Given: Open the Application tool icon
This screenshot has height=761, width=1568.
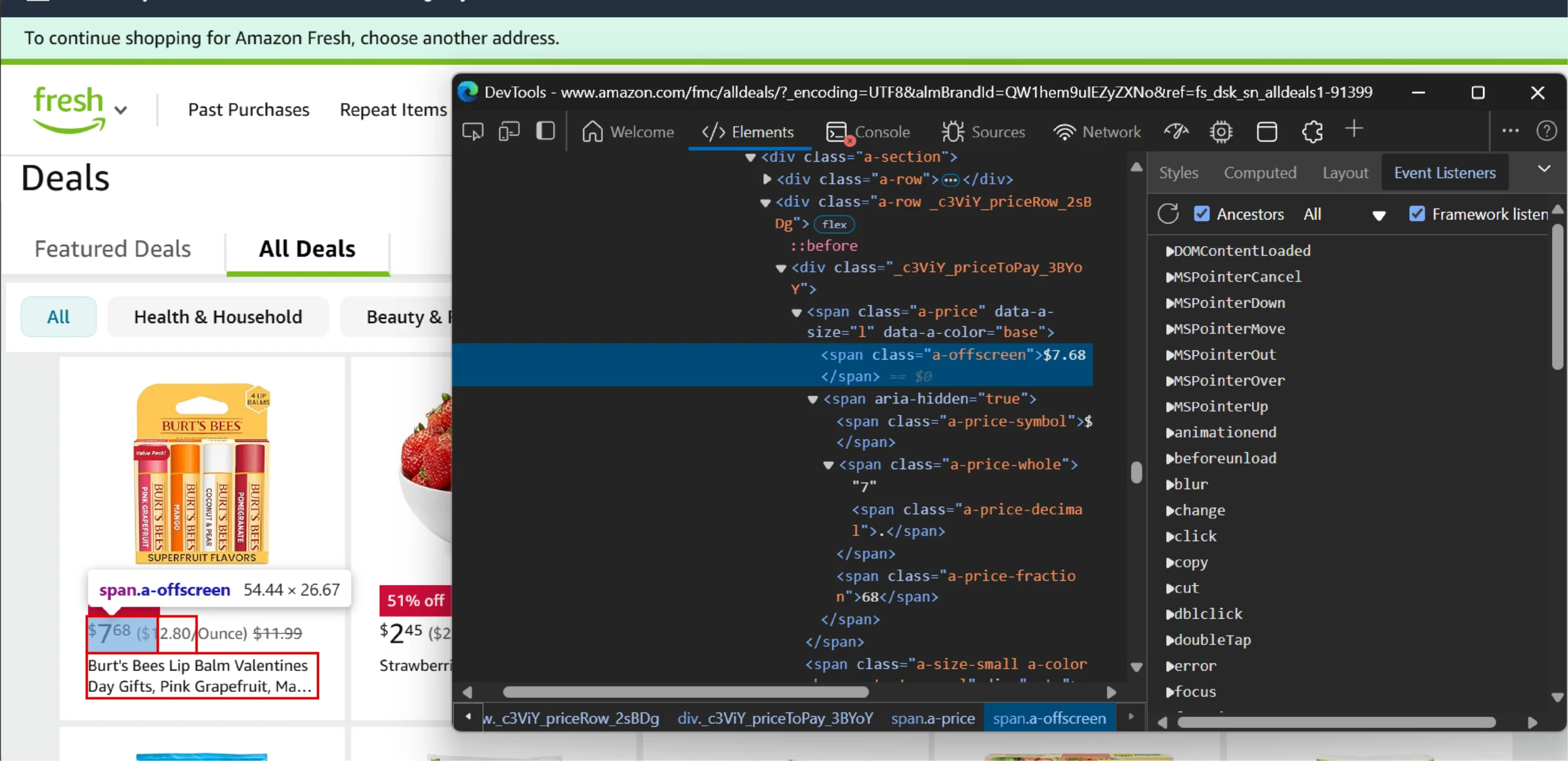Looking at the screenshot, I should tap(1267, 131).
